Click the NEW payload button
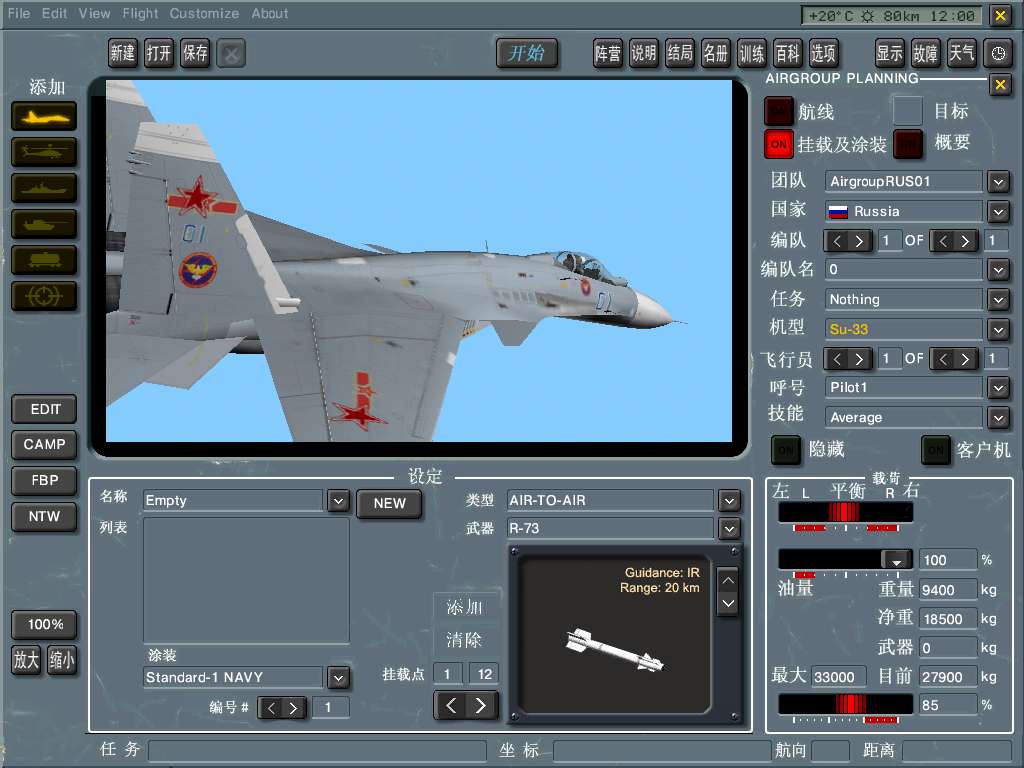Image resolution: width=1024 pixels, height=768 pixels. (389, 504)
